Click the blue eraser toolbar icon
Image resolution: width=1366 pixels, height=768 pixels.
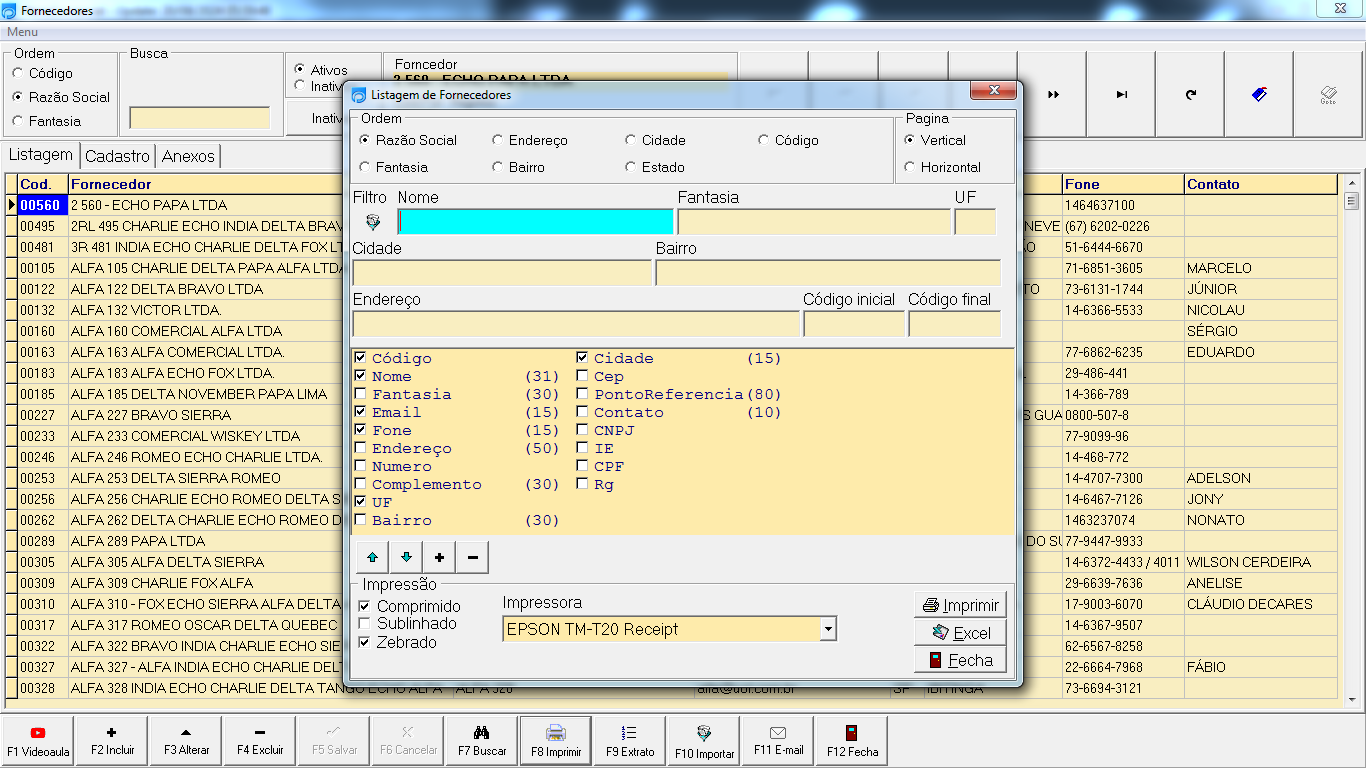coord(1259,94)
